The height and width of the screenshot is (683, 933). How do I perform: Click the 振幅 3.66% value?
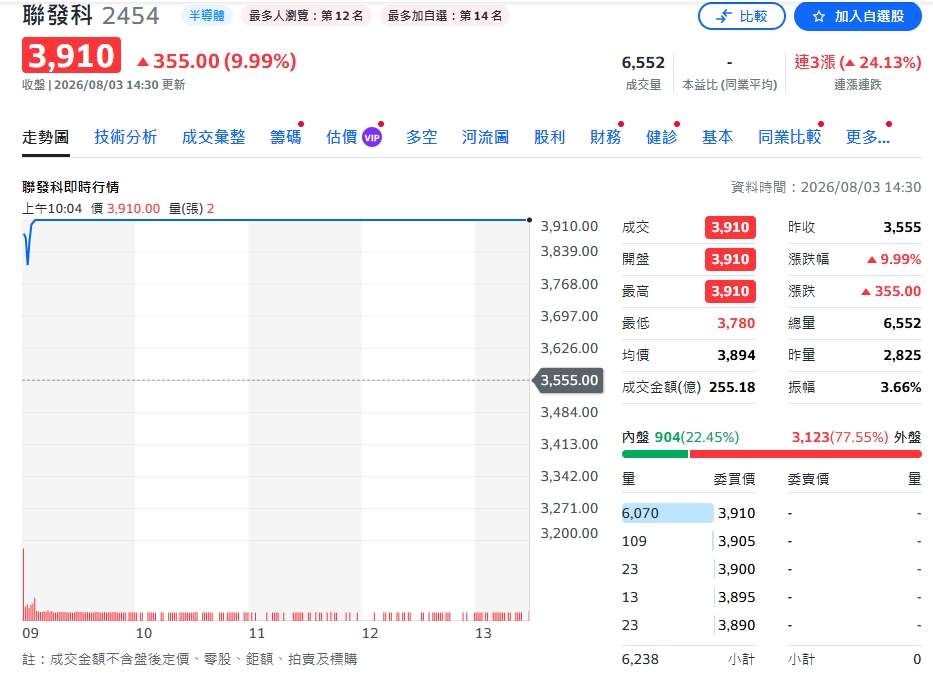pyautogui.click(x=901, y=387)
